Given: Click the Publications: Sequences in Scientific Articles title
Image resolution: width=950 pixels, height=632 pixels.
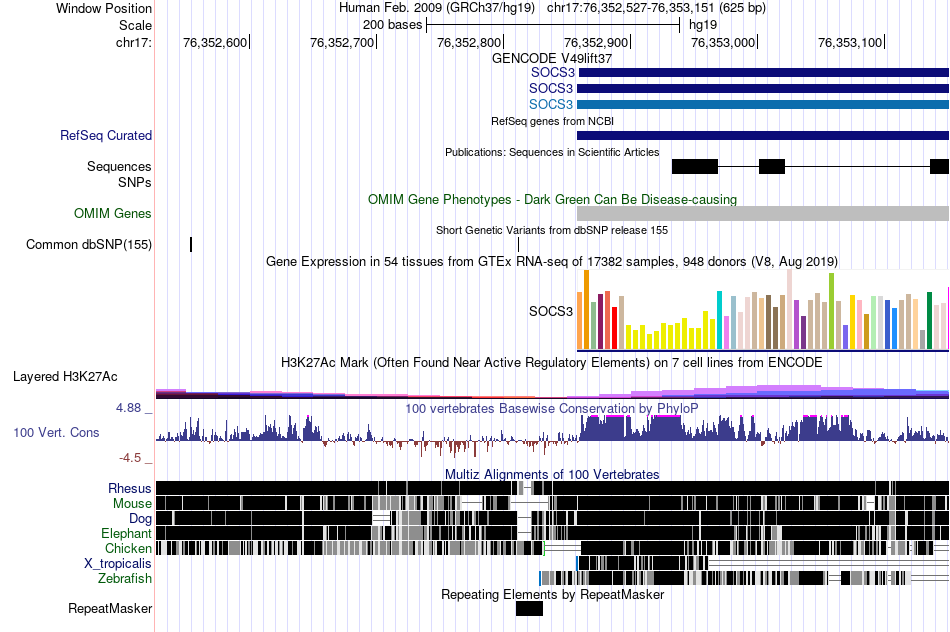Looking at the screenshot, I should coord(552,152).
